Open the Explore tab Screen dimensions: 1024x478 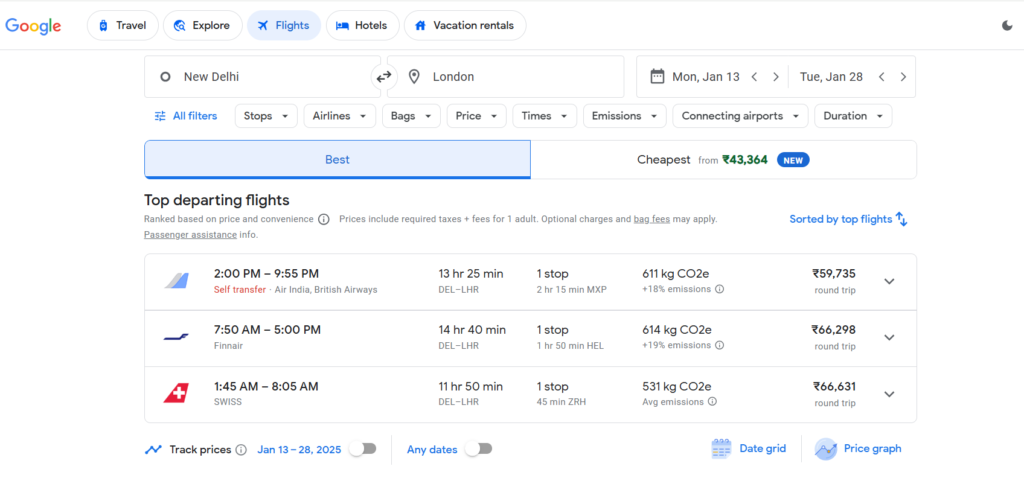202,25
